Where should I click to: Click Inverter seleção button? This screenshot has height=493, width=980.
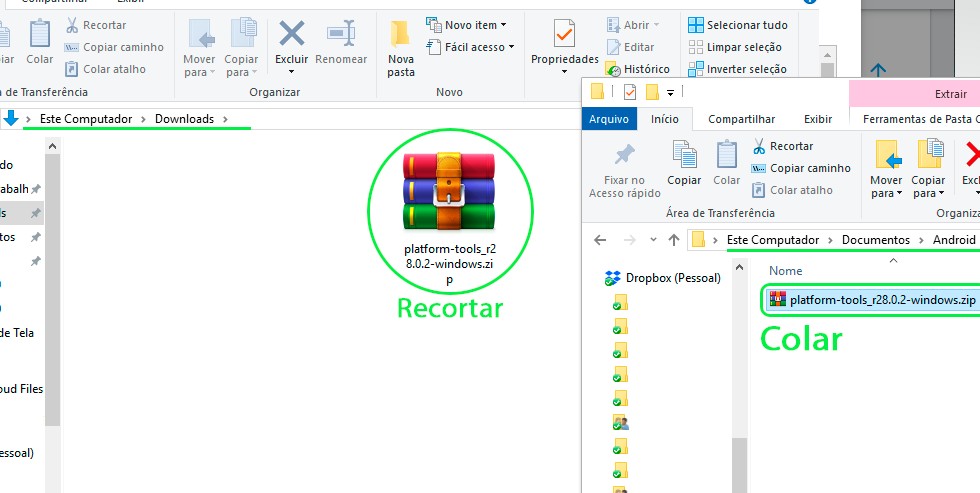(738, 69)
